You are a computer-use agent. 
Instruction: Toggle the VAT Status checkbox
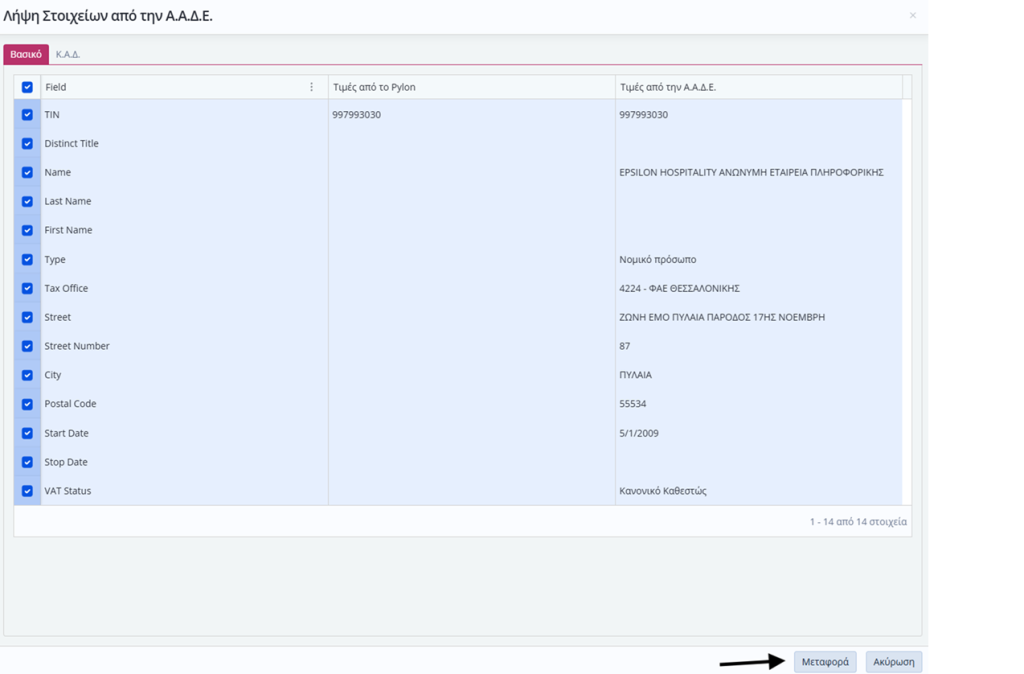point(27,491)
